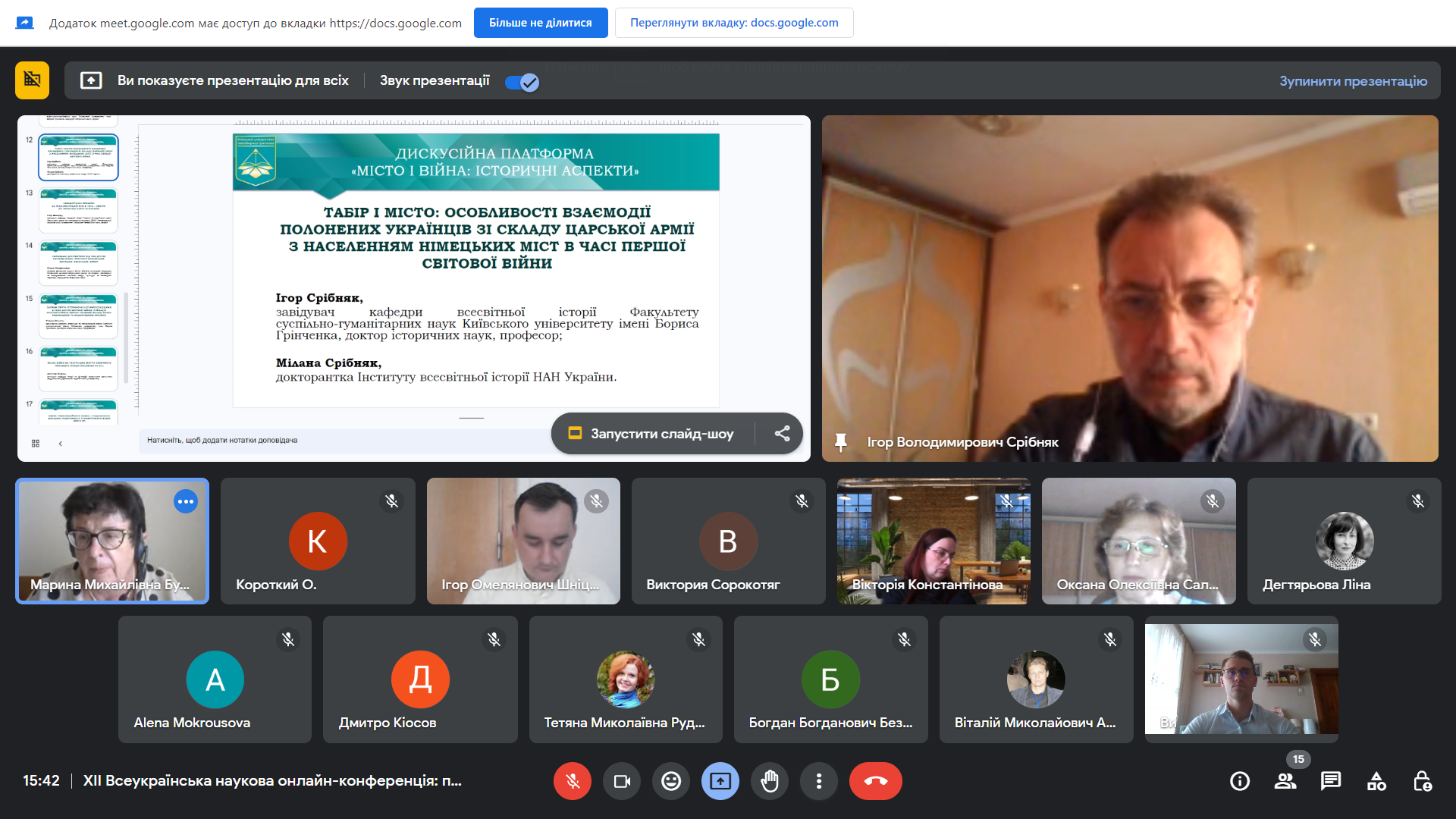Image resolution: width=1456 pixels, height=819 pixels.
Task: Collapse the slide filmstrip panel arrow
Action: coord(60,444)
